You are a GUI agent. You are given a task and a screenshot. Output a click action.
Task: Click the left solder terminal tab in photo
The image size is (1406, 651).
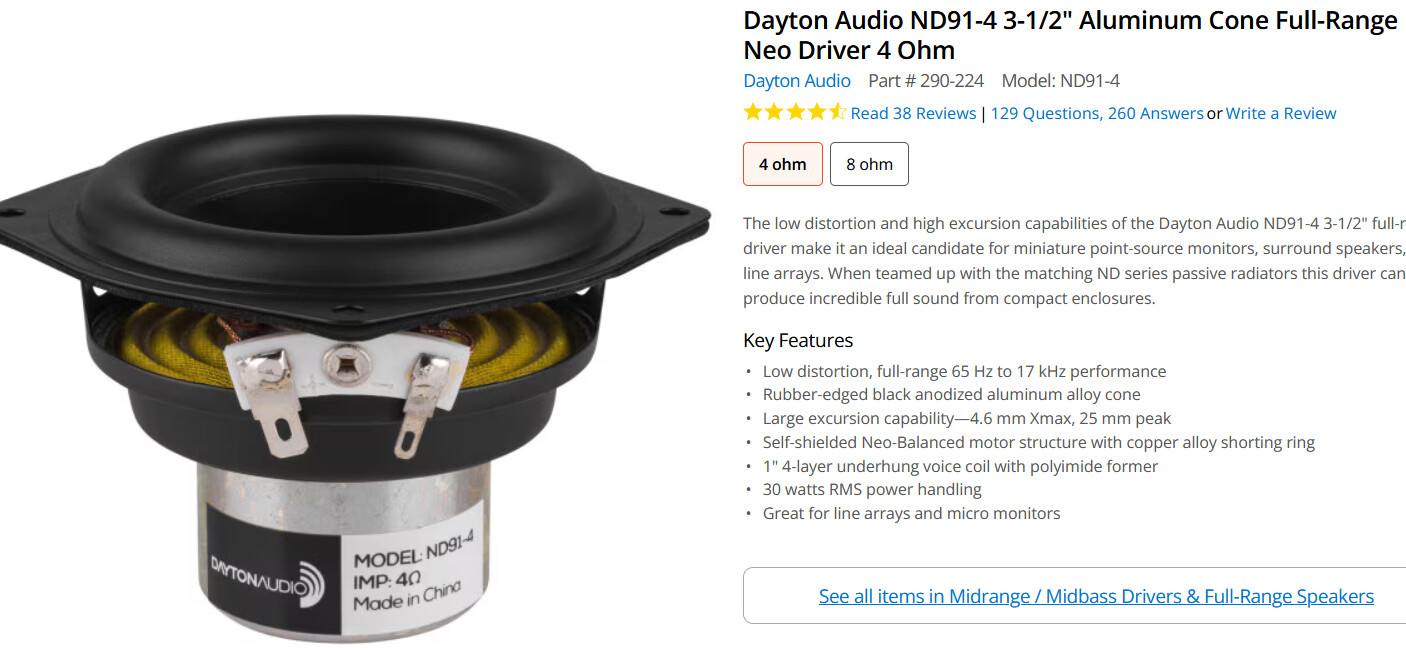[276, 419]
